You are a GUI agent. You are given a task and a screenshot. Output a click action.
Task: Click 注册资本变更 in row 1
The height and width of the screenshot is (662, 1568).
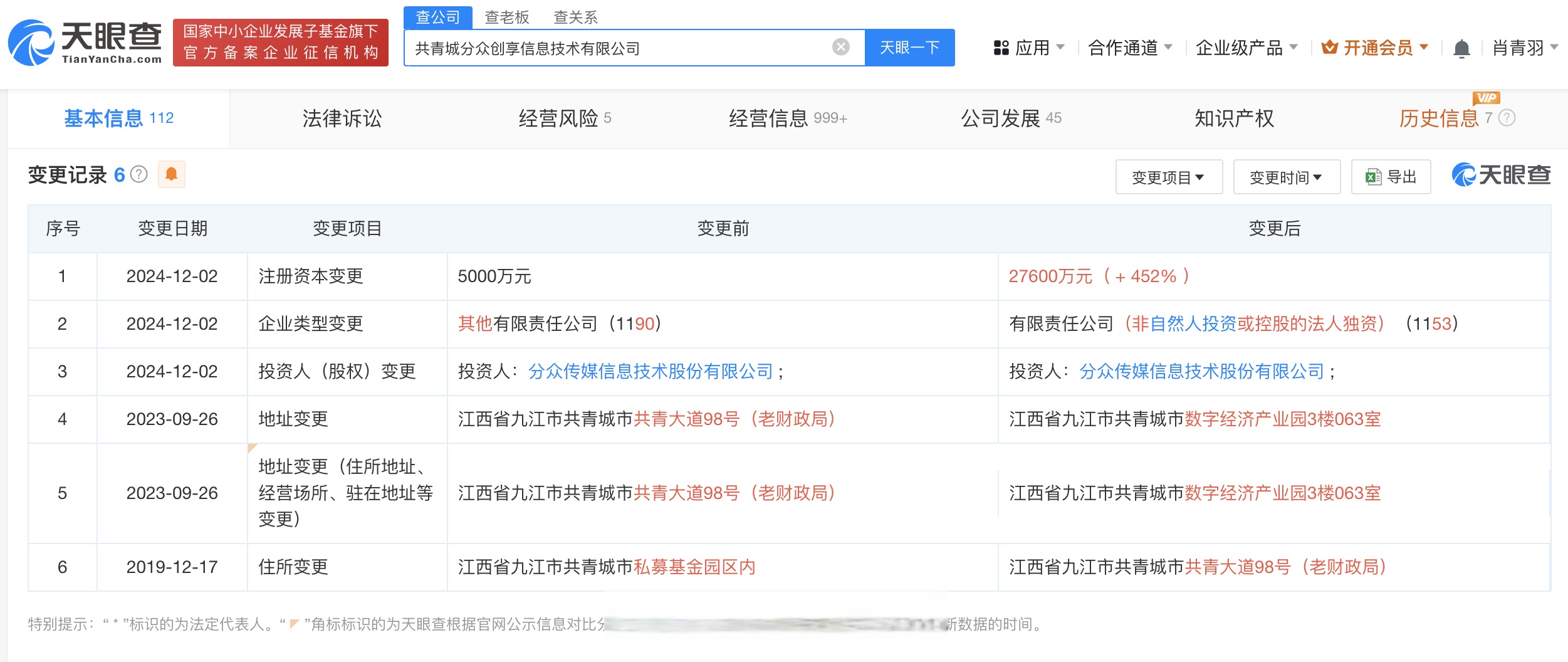click(x=311, y=276)
